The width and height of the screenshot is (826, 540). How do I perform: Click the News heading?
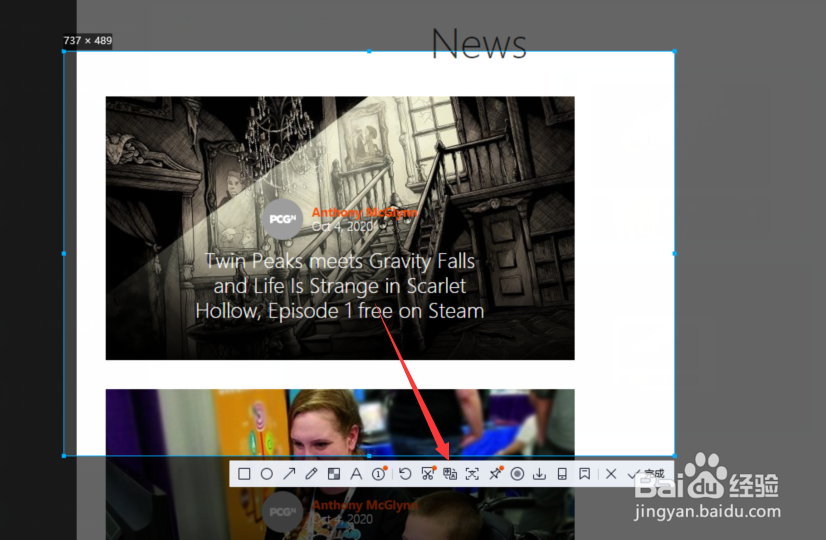pyautogui.click(x=479, y=44)
